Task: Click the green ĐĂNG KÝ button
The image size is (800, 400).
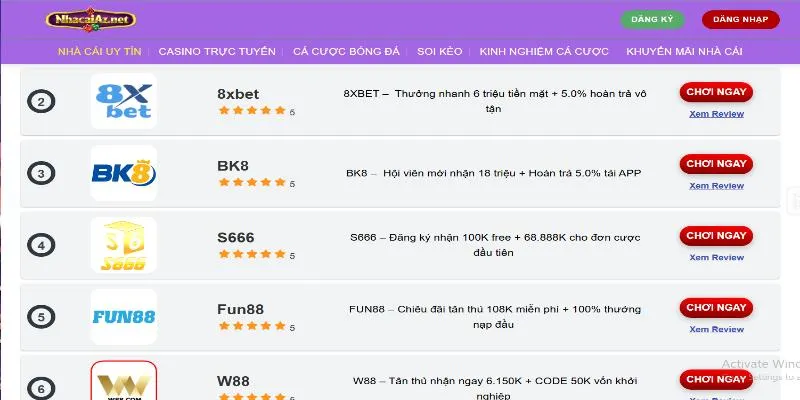Action: tap(652, 19)
